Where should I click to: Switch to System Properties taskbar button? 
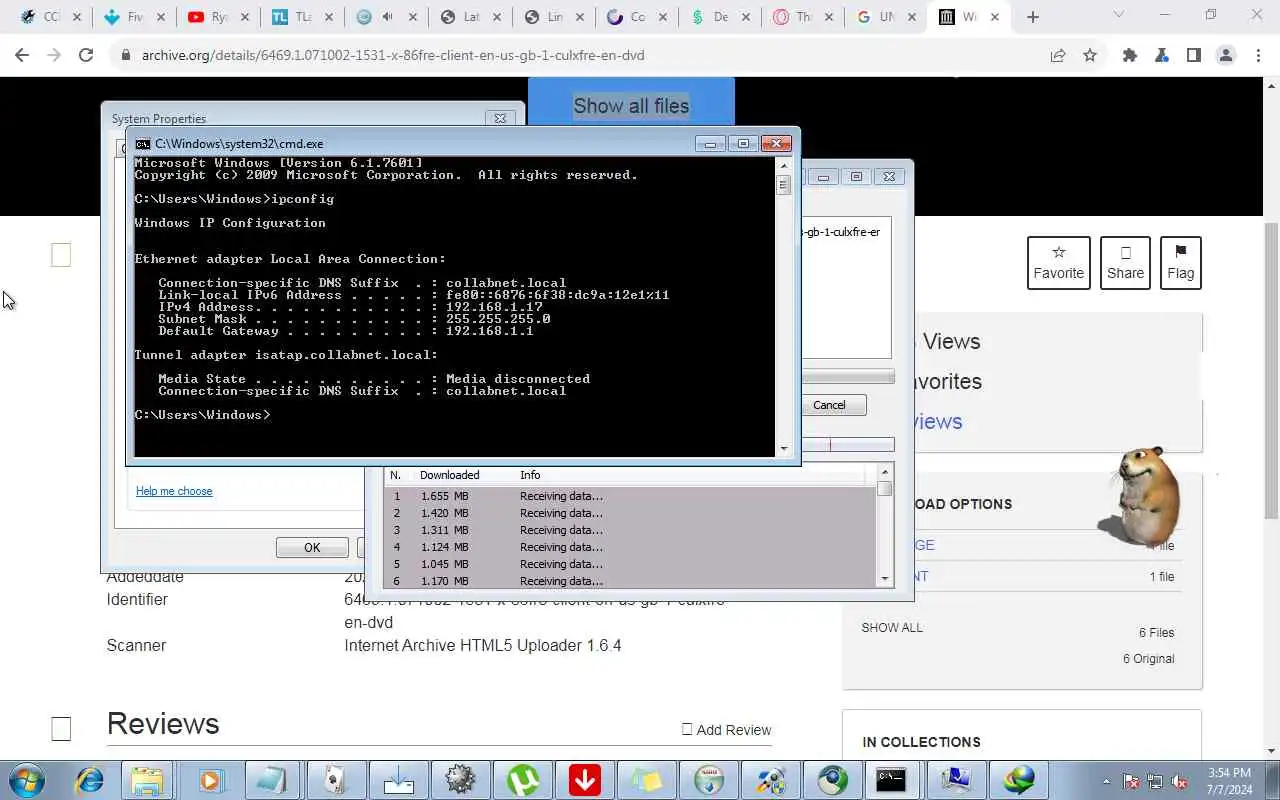point(955,780)
